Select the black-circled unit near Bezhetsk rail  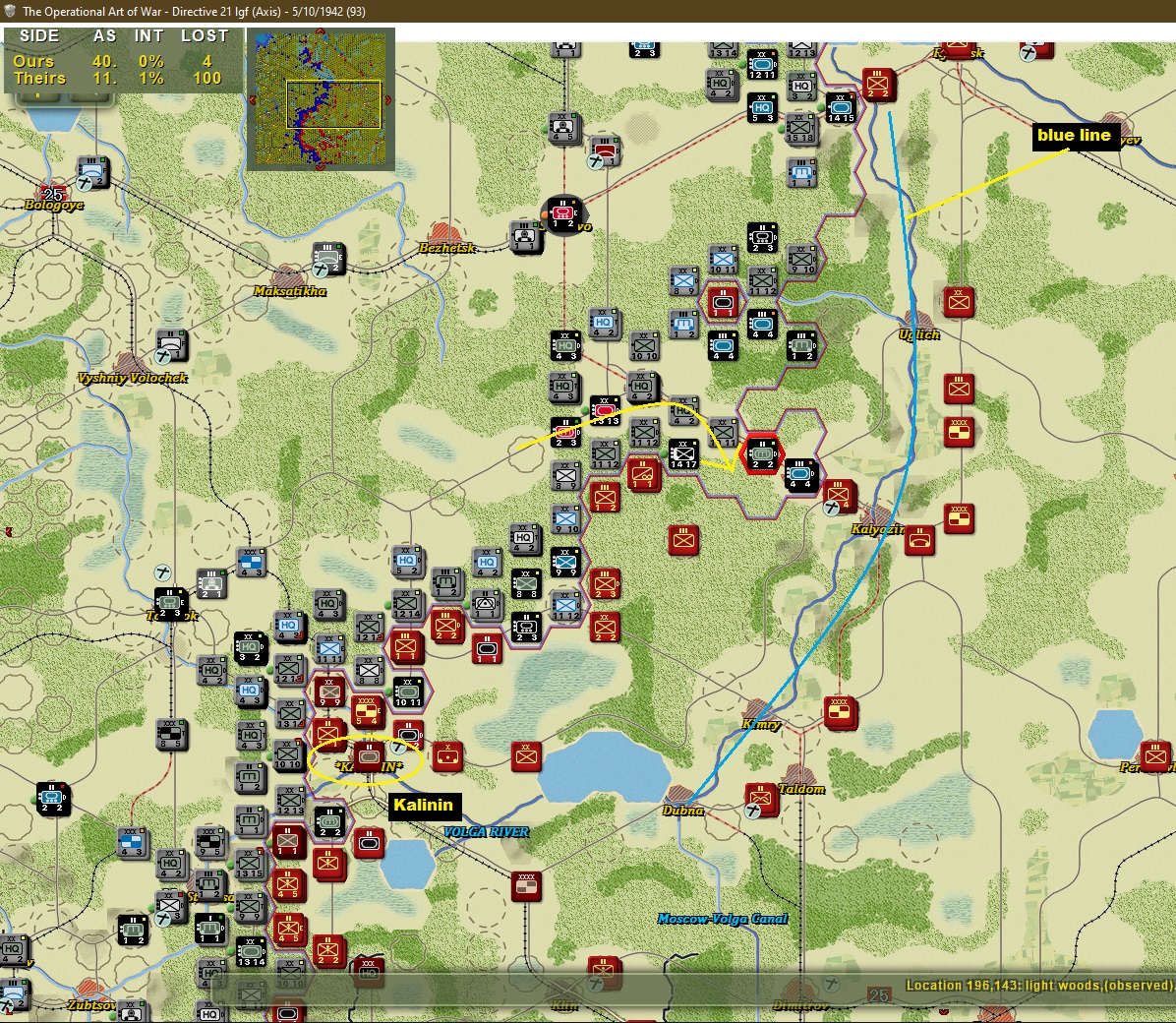(563, 214)
